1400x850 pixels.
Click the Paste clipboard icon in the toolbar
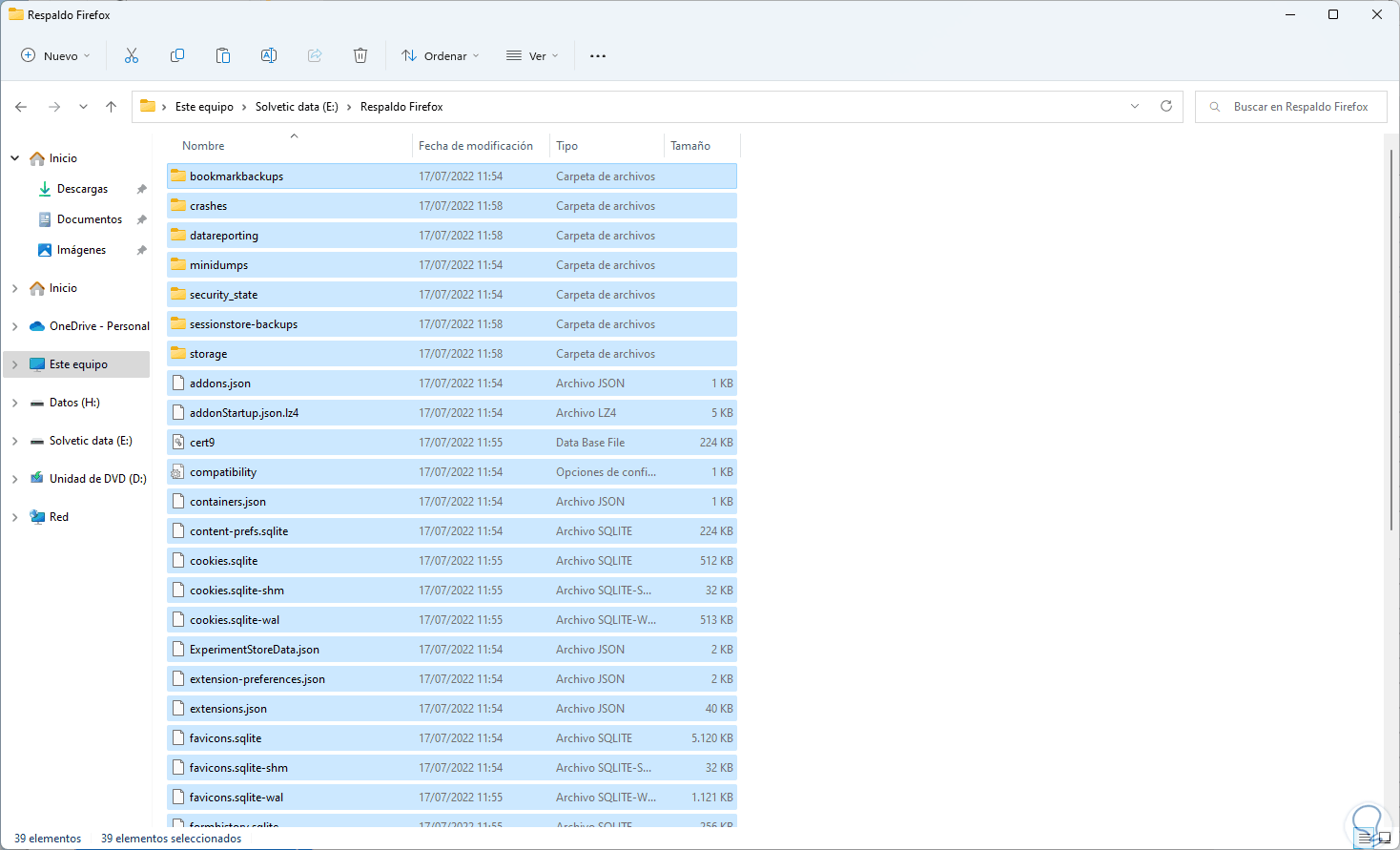pyautogui.click(x=223, y=55)
